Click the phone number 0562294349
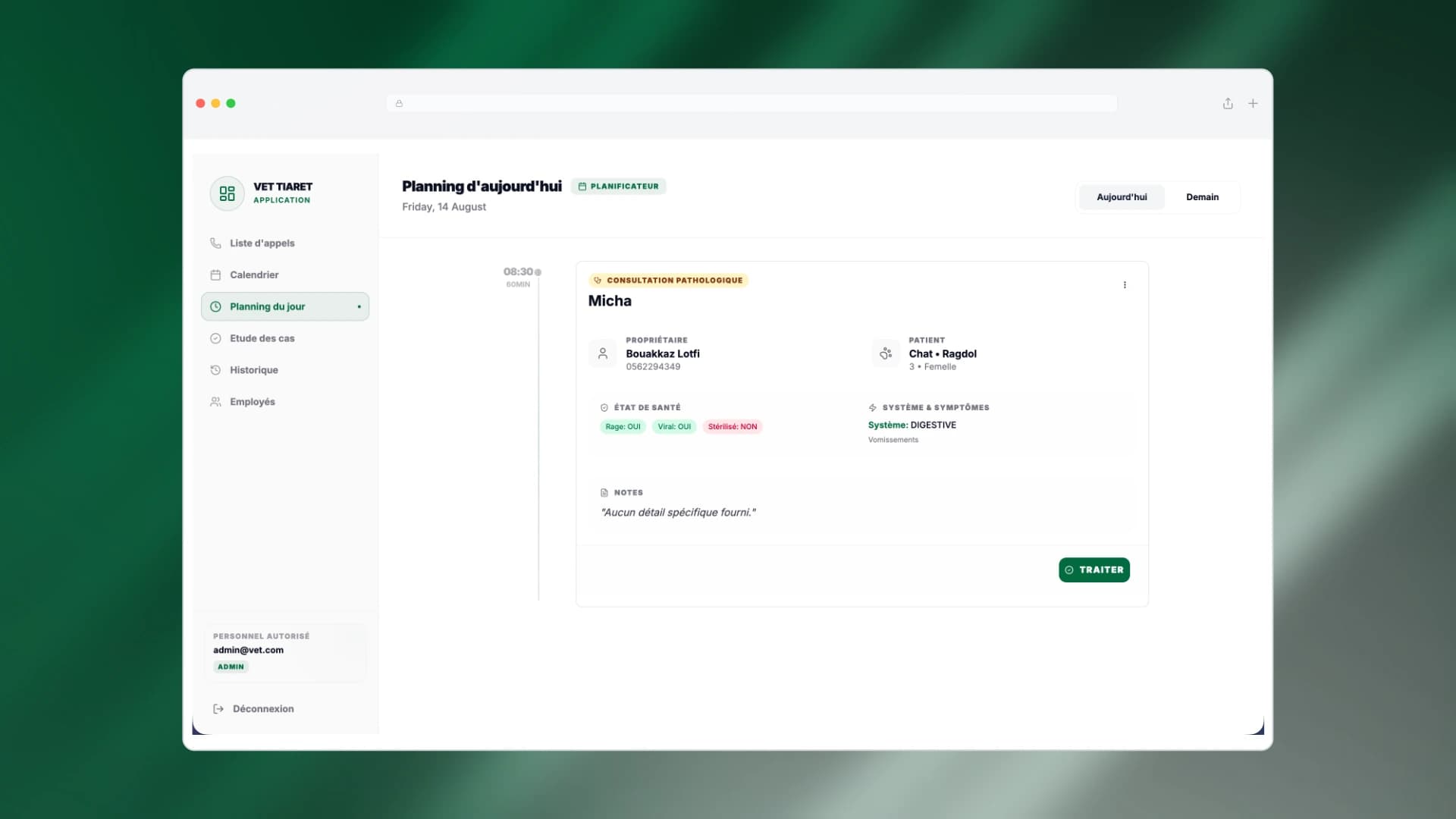Image resolution: width=1456 pixels, height=819 pixels. click(x=653, y=367)
